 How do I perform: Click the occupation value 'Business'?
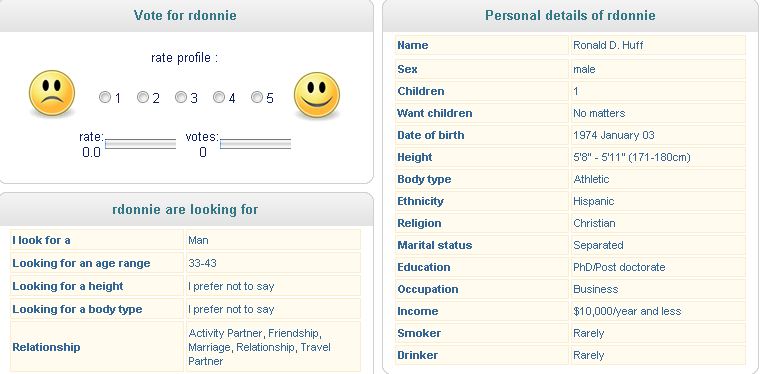tap(596, 289)
